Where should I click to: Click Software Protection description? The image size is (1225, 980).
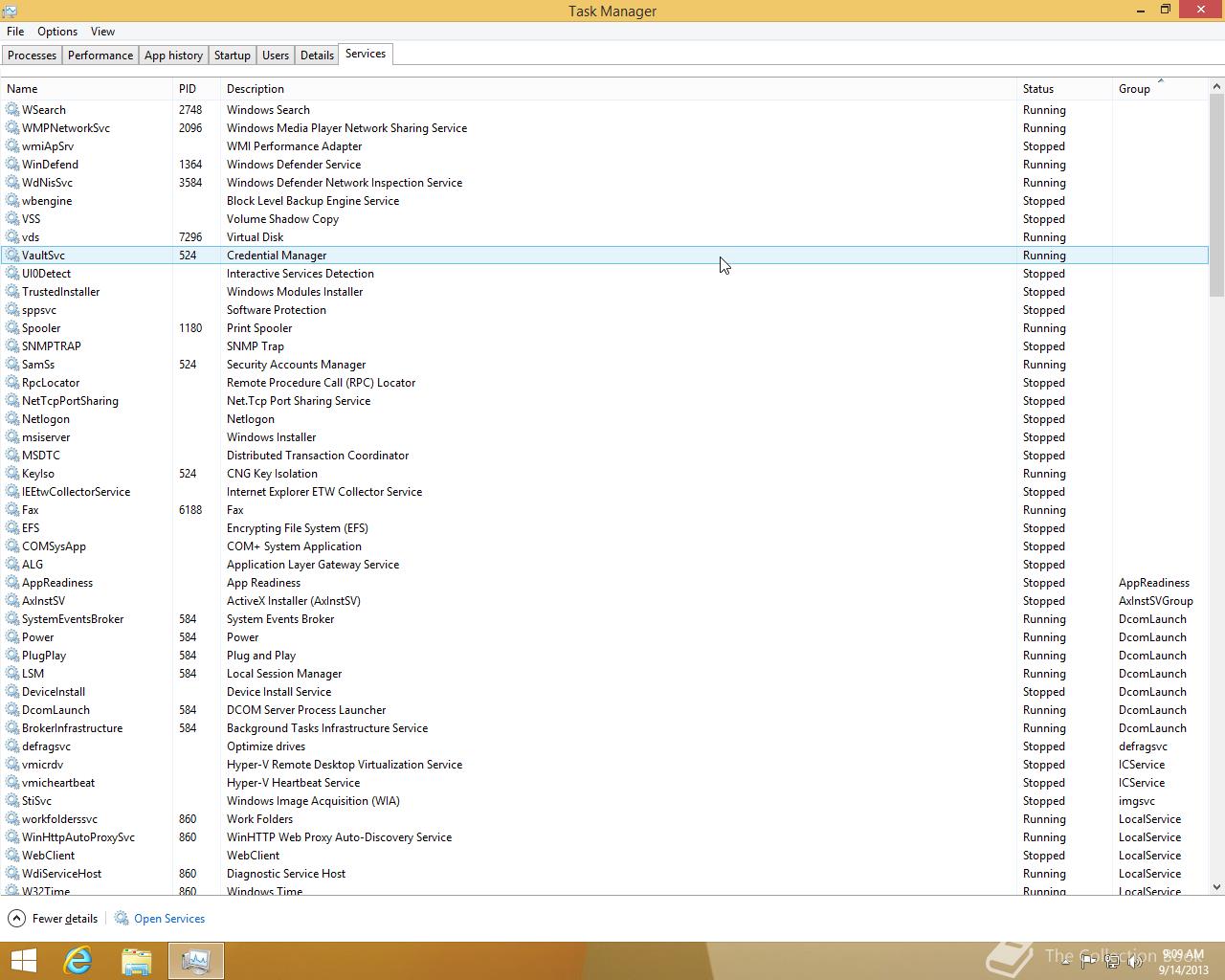point(277,310)
